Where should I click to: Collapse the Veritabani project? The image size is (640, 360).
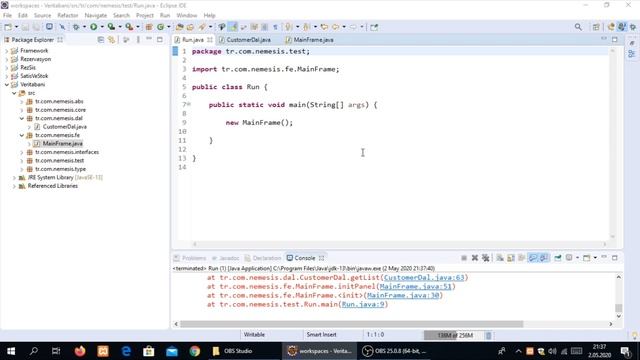7,84
